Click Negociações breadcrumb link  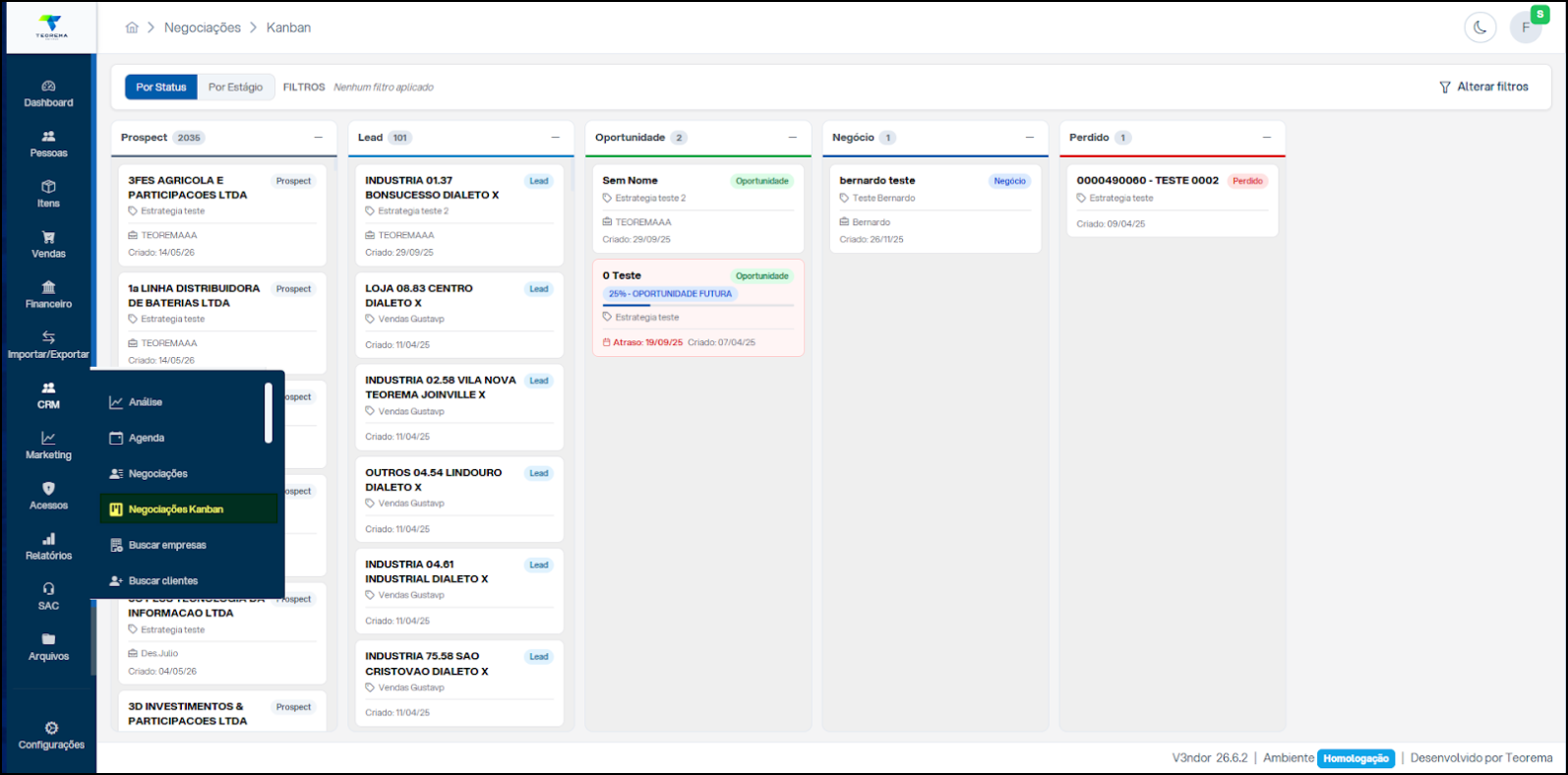[x=203, y=28]
